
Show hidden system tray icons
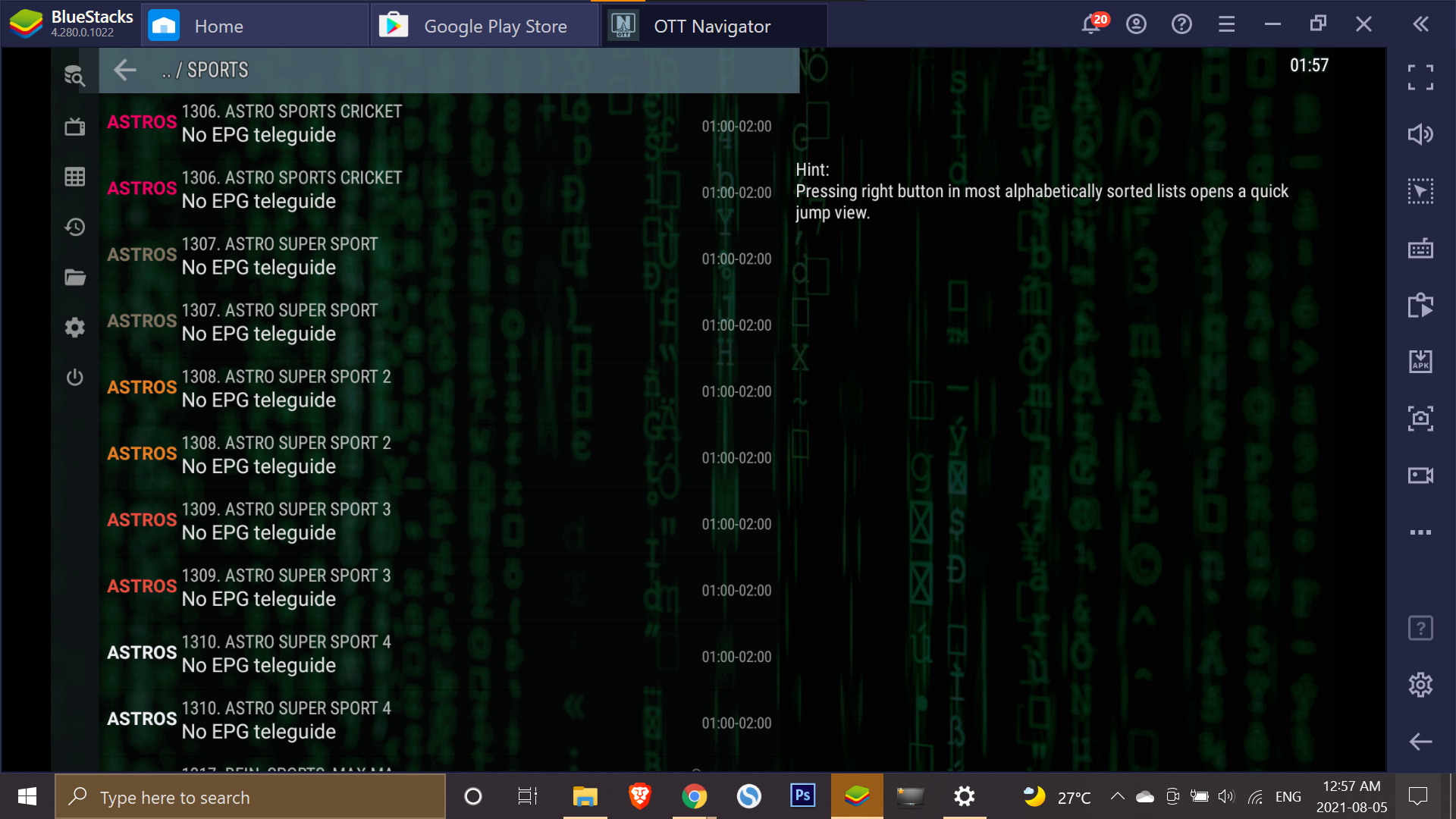click(1117, 796)
